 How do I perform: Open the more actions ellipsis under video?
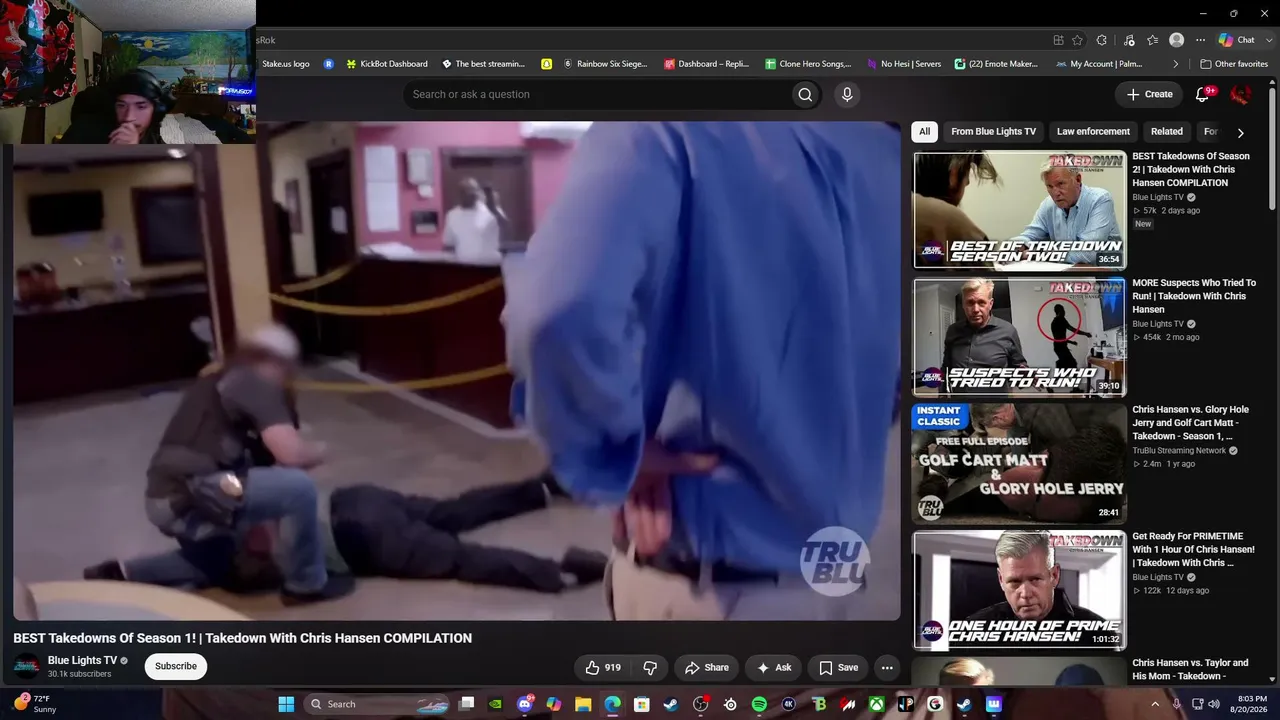pos(887,667)
